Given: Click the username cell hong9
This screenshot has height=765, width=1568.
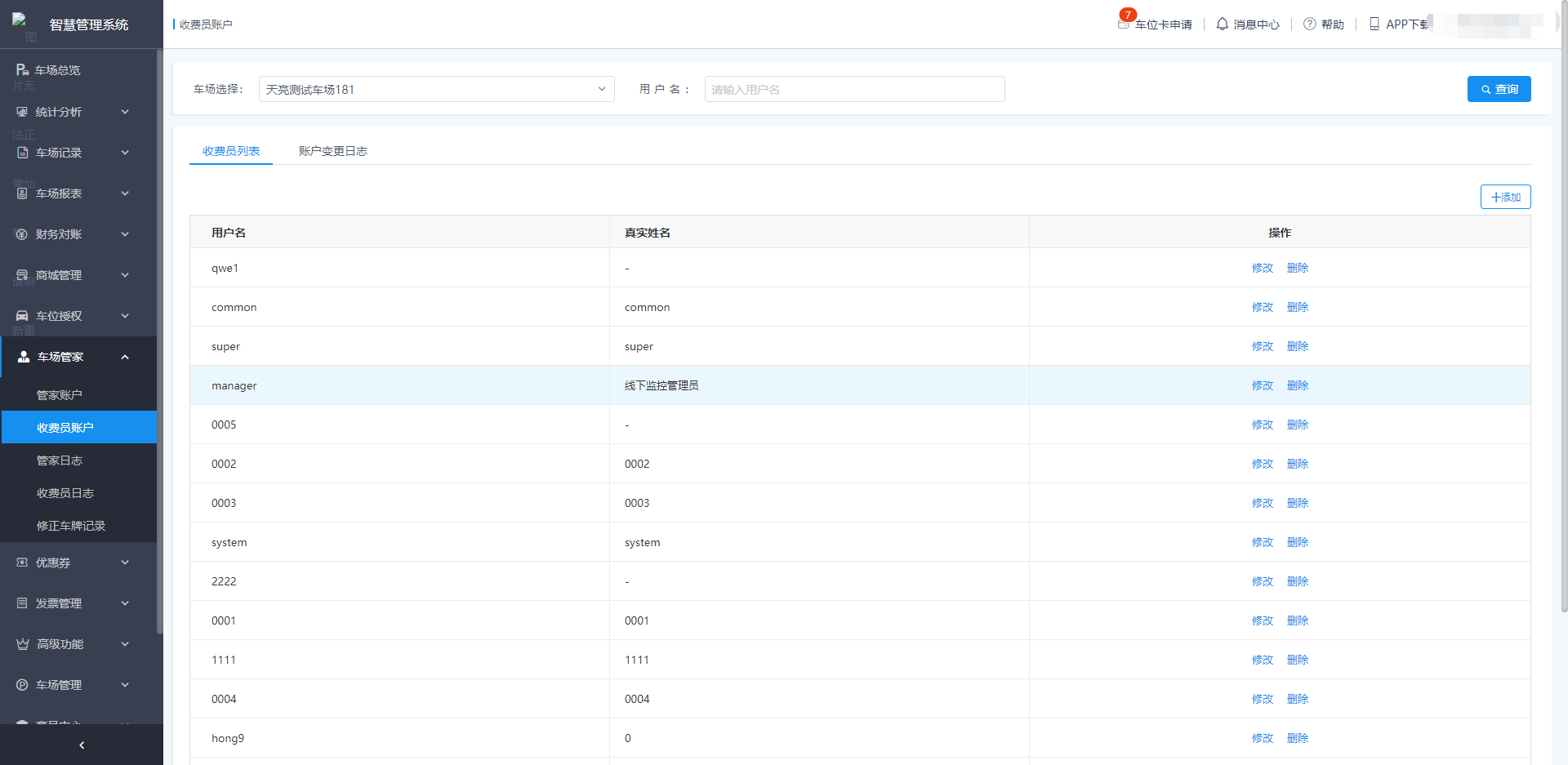Looking at the screenshot, I should click(400, 738).
